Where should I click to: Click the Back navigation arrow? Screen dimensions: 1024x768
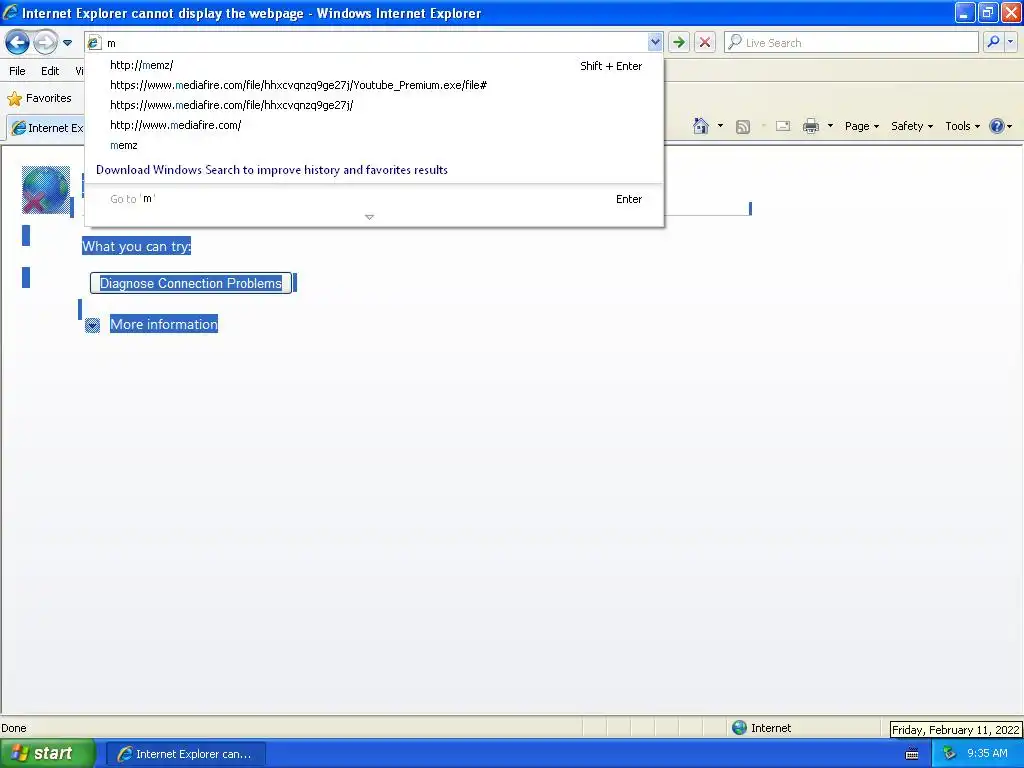(17, 43)
